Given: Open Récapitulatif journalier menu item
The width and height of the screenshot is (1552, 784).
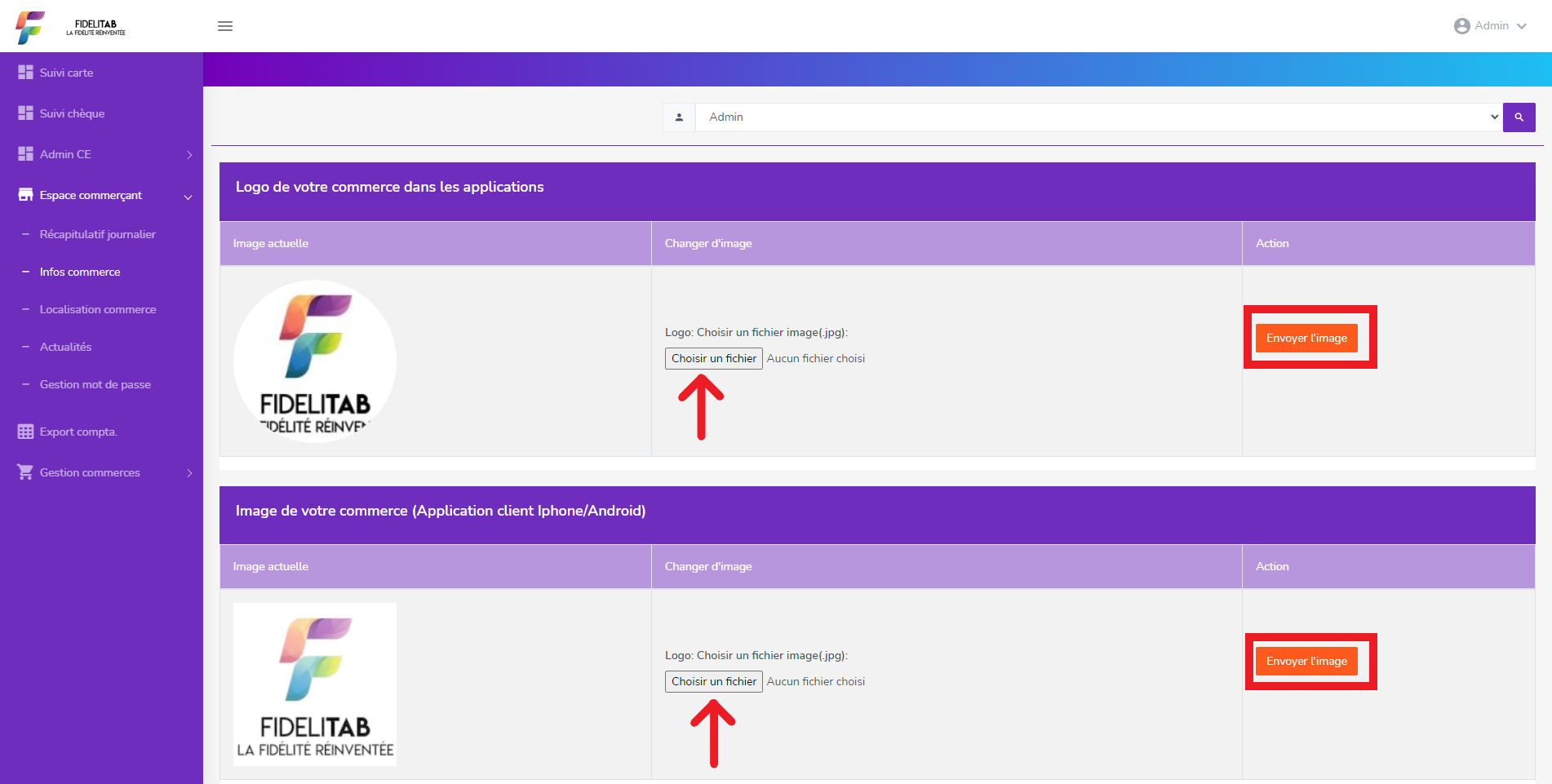Looking at the screenshot, I should (x=97, y=234).
